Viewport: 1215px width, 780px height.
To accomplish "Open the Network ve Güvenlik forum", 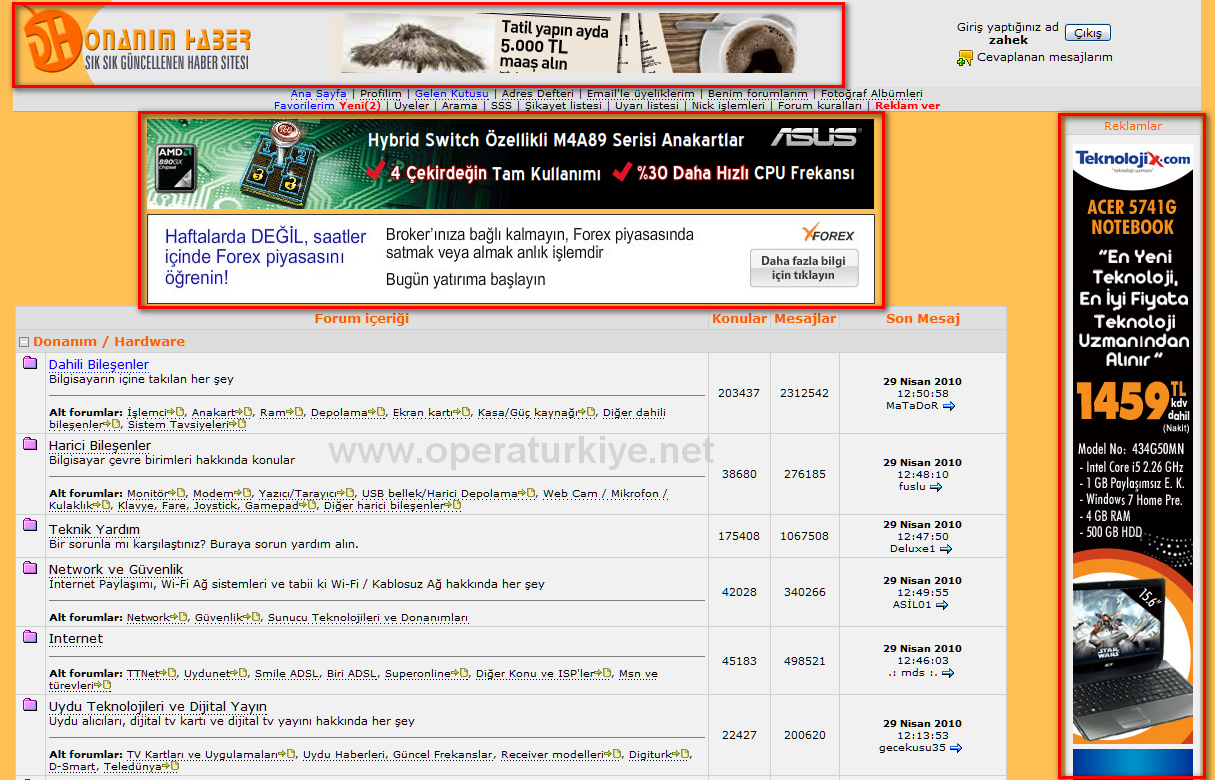I will point(116,569).
